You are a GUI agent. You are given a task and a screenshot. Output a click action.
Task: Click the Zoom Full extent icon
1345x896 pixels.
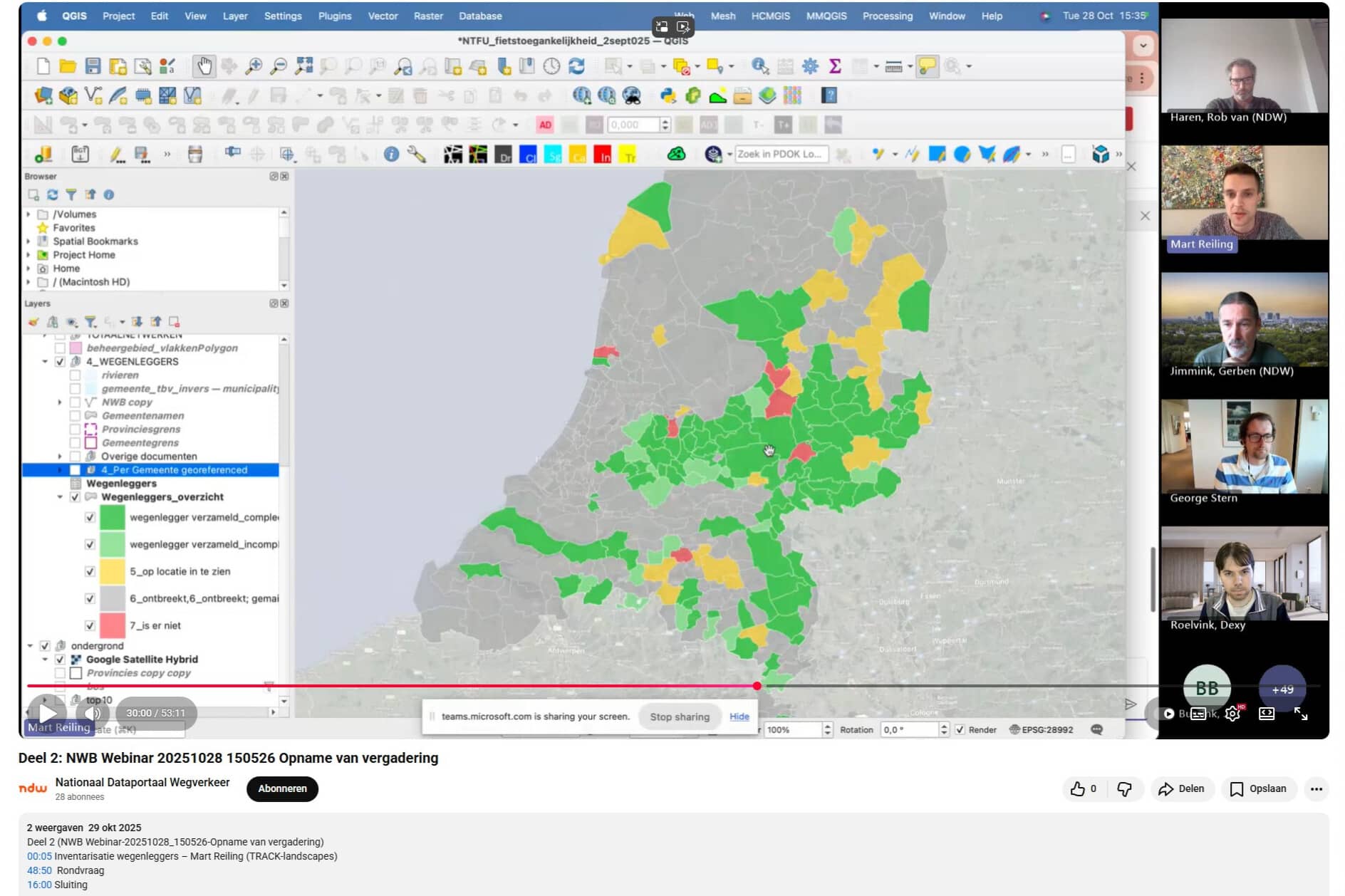(304, 66)
